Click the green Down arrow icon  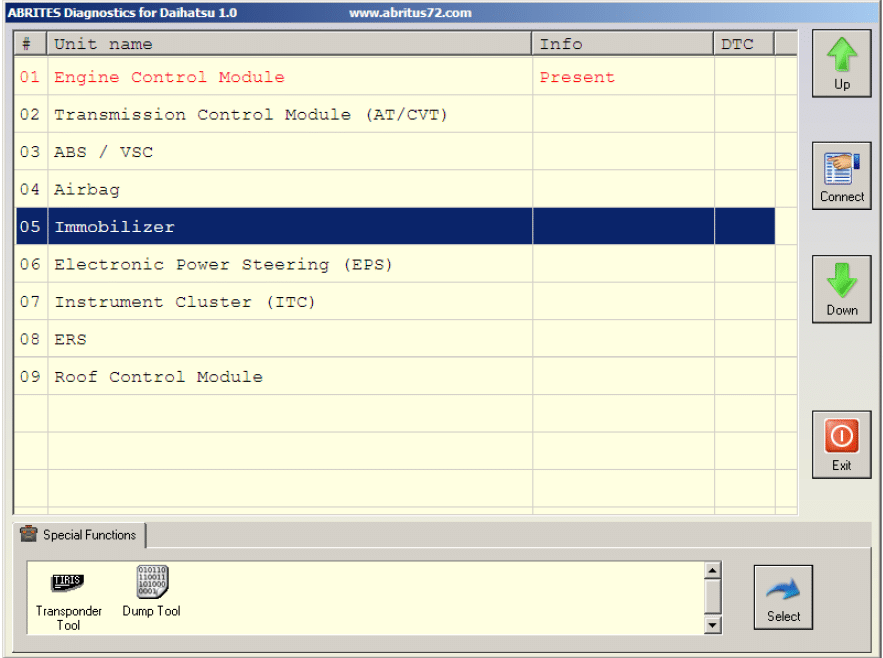(x=841, y=280)
